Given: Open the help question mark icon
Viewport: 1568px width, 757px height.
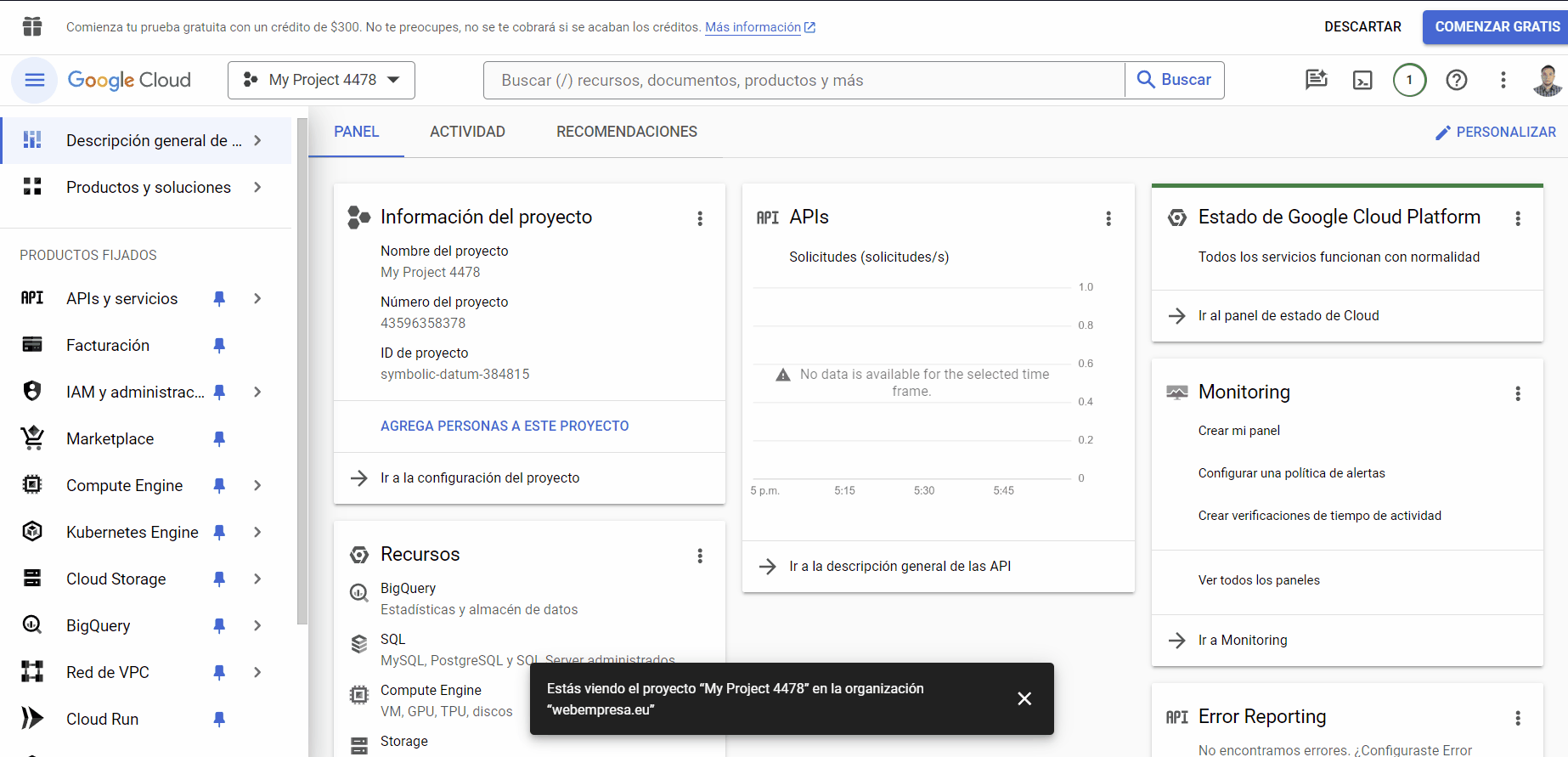Looking at the screenshot, I should [1457, 80].
